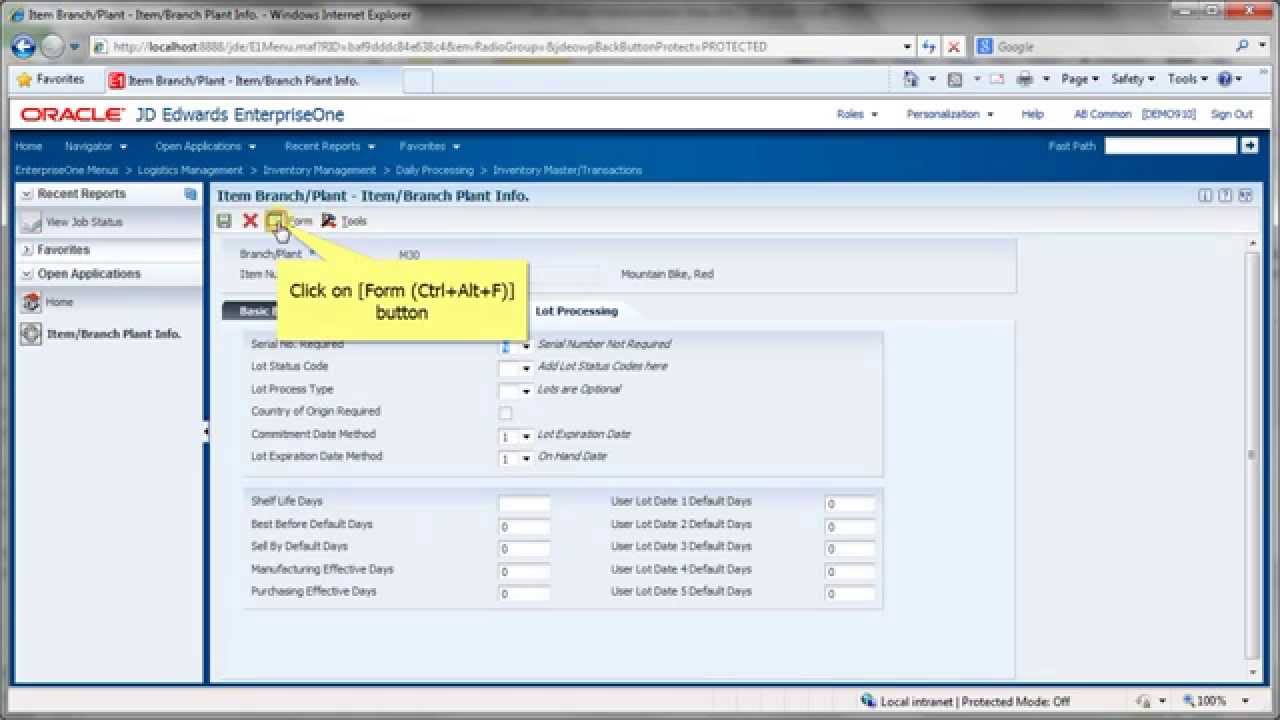Open the Commitment Date Method dropdown
The width and height of the screenshot is (1280, 720).
click(x=526, y=436)
